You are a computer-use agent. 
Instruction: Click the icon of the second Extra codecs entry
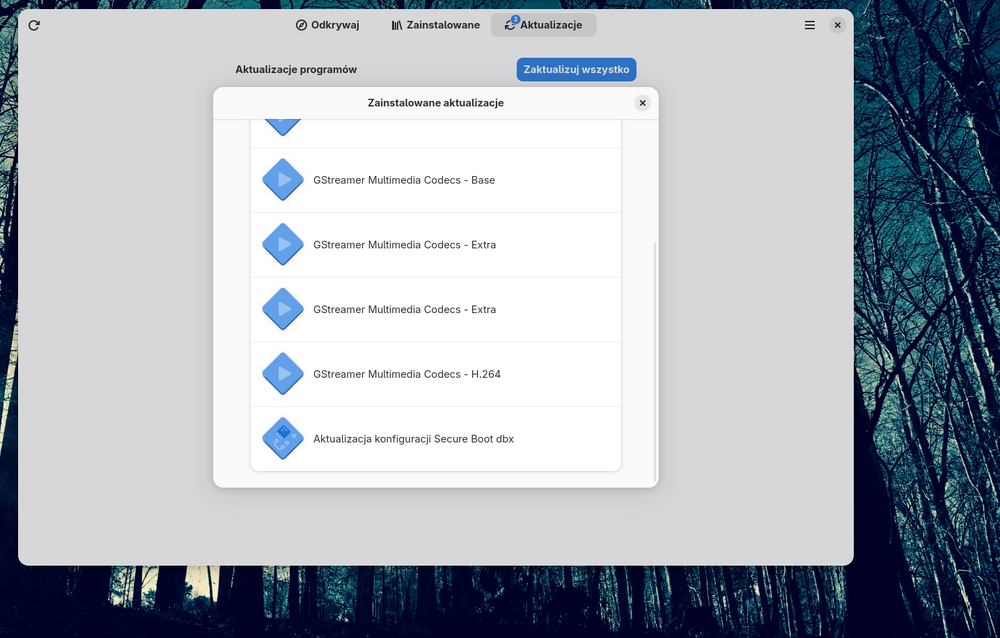pyautogui.click(x=283, y=309)
